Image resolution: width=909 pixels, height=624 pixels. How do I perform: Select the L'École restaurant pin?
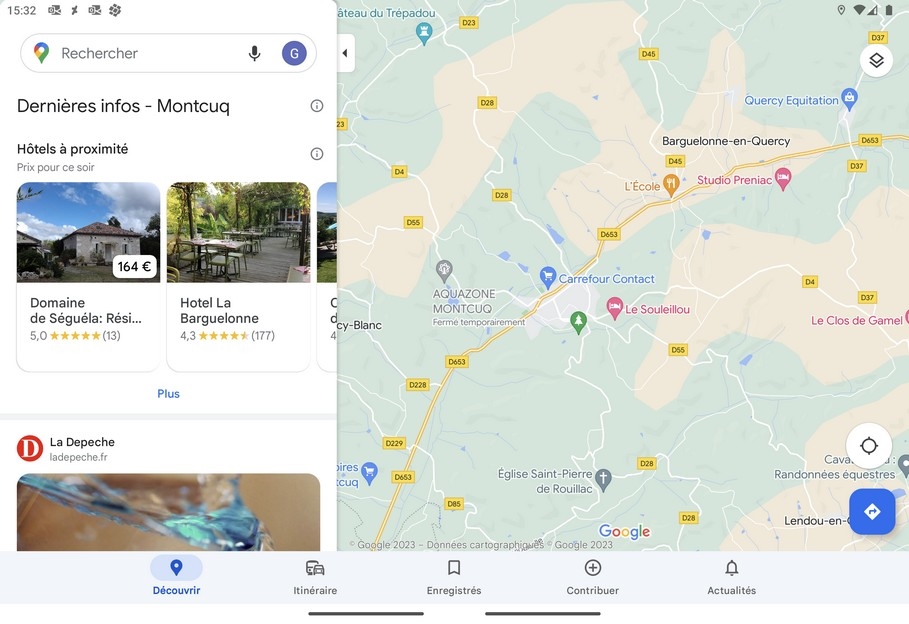(671, 185)
